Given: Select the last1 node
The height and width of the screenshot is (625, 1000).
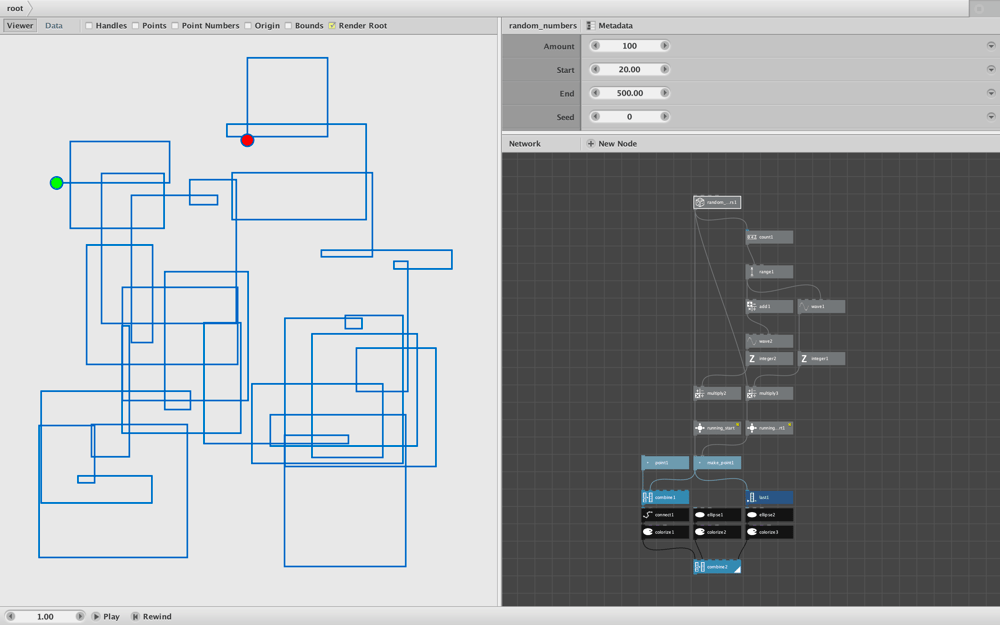Looking at the screenshot, I should [769, 497].
